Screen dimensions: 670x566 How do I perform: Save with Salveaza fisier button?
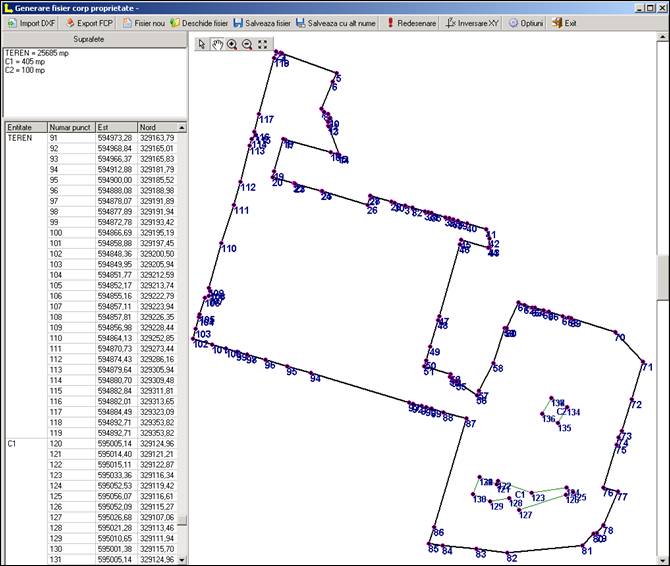point(262,23)
